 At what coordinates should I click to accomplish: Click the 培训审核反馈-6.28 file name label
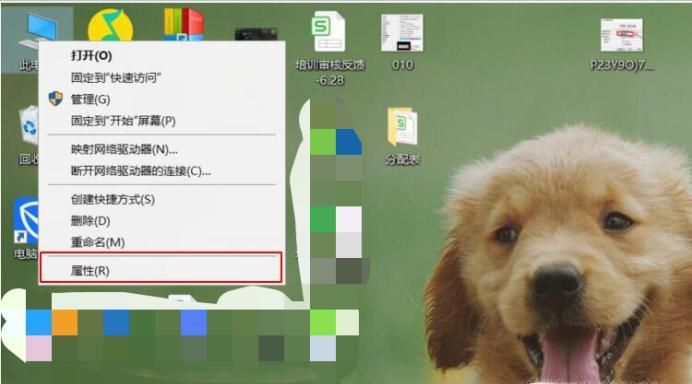[x=330, y=72]
